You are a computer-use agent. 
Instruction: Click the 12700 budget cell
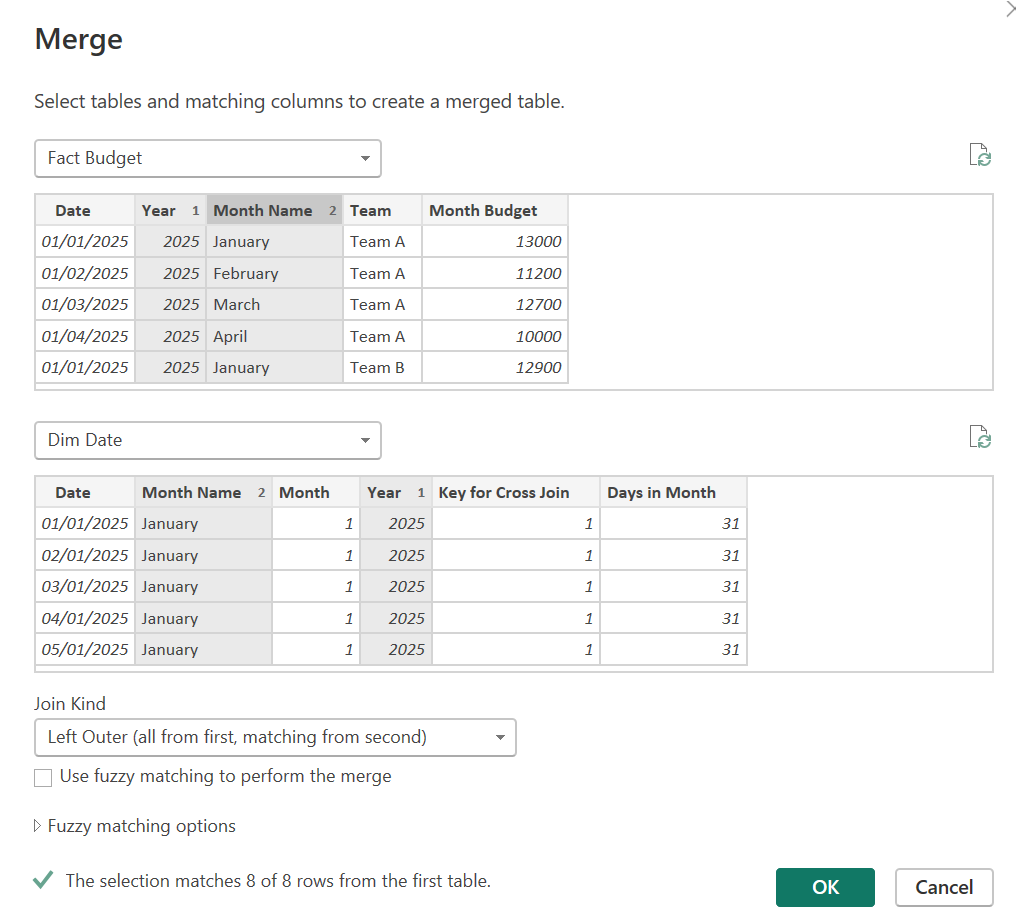tap(495, 305)
